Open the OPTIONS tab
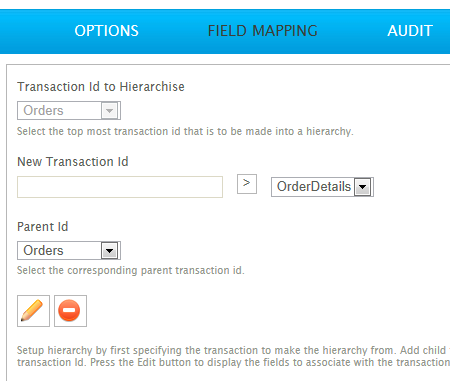450x381 pixels. 106,31
